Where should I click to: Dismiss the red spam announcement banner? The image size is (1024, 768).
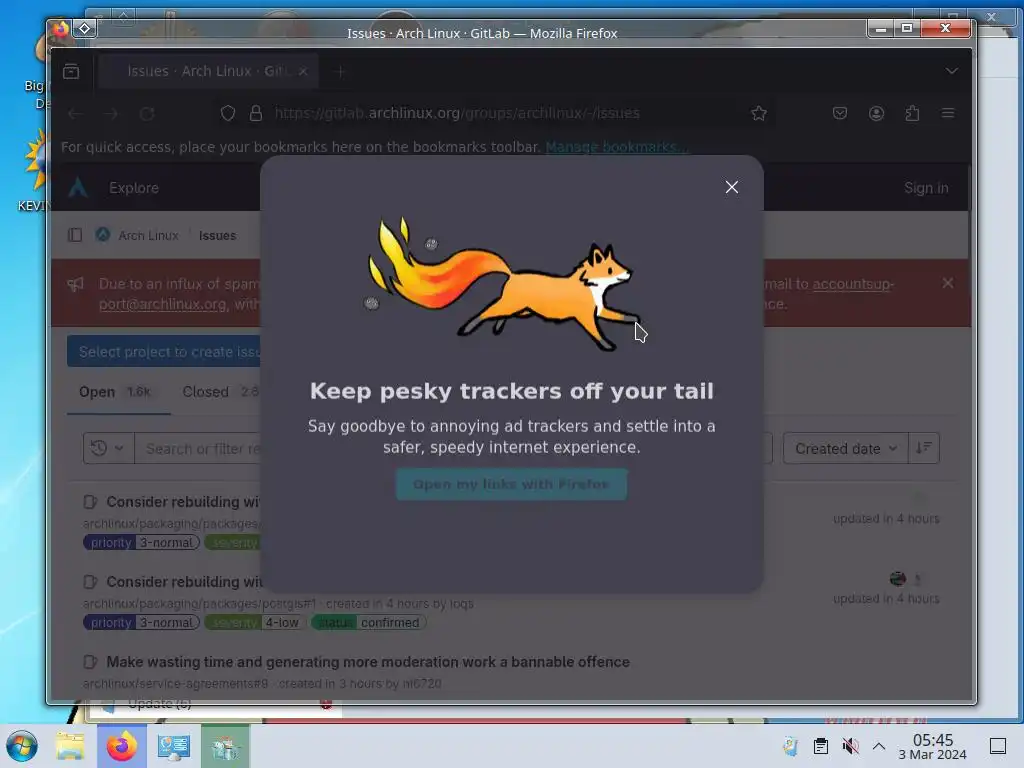(x=948, y=283)
